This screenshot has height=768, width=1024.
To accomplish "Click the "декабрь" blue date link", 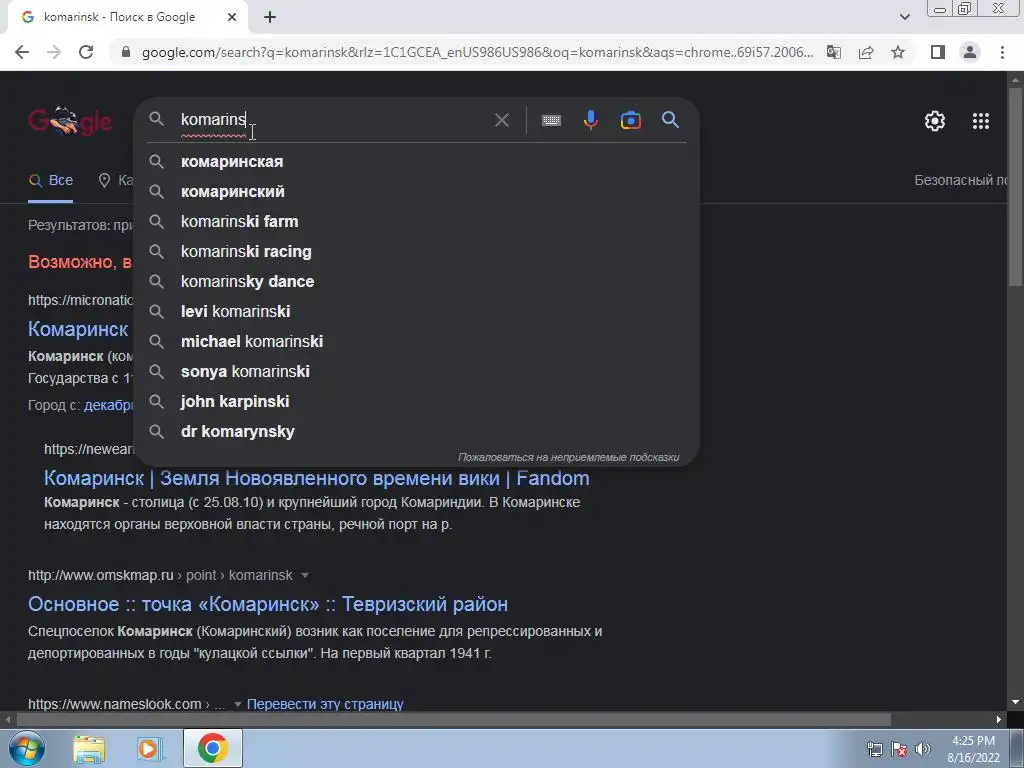I will click(x=108, y=405).
